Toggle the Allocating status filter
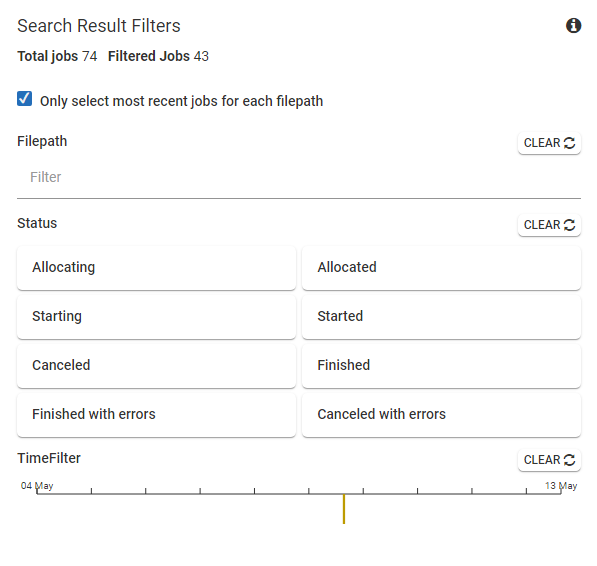The width and height of the screenshot is (597, 566). point(156,268)
